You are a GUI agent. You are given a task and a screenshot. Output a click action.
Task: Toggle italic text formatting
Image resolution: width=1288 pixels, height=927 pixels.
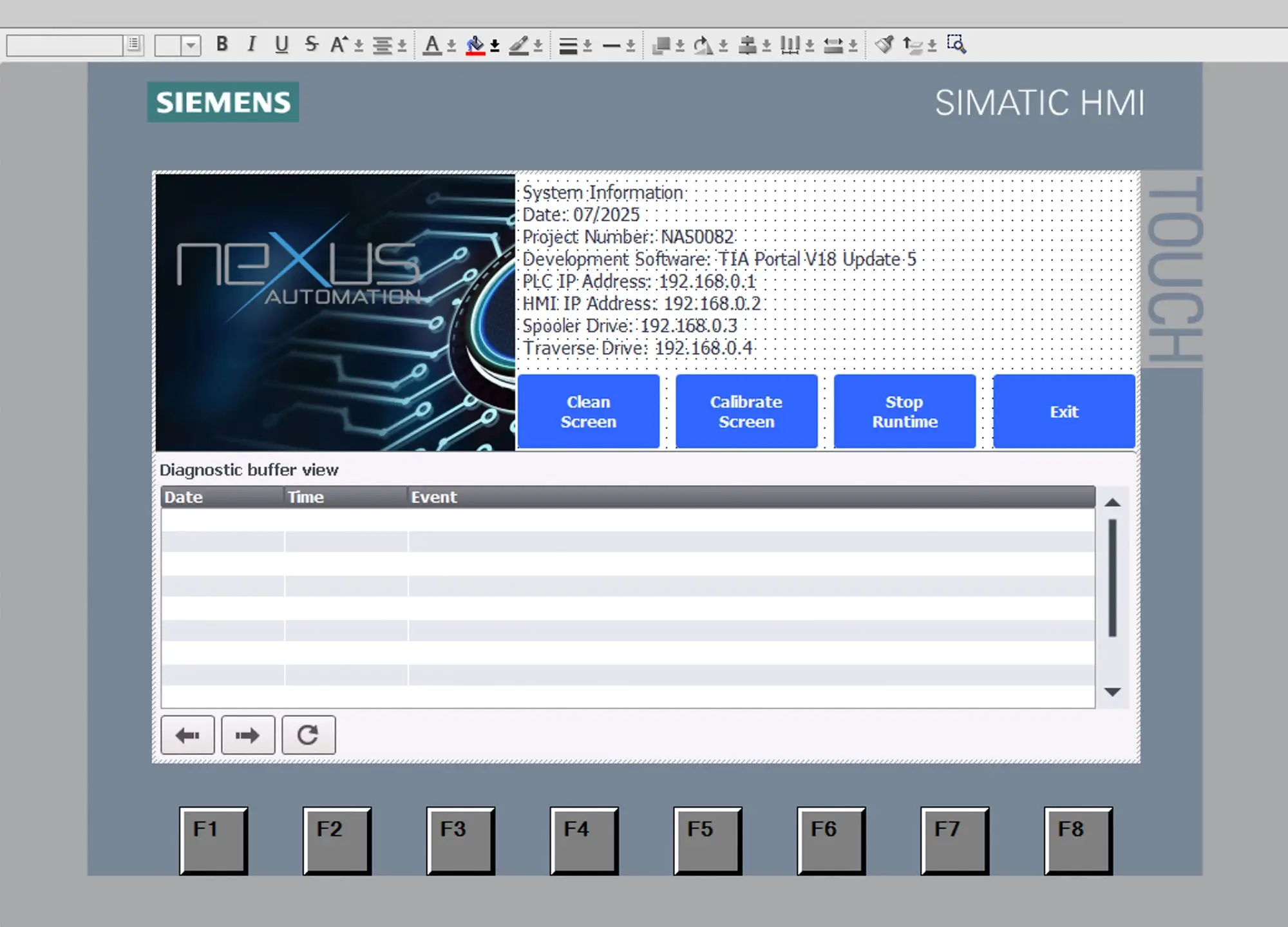tap(251, 44)
